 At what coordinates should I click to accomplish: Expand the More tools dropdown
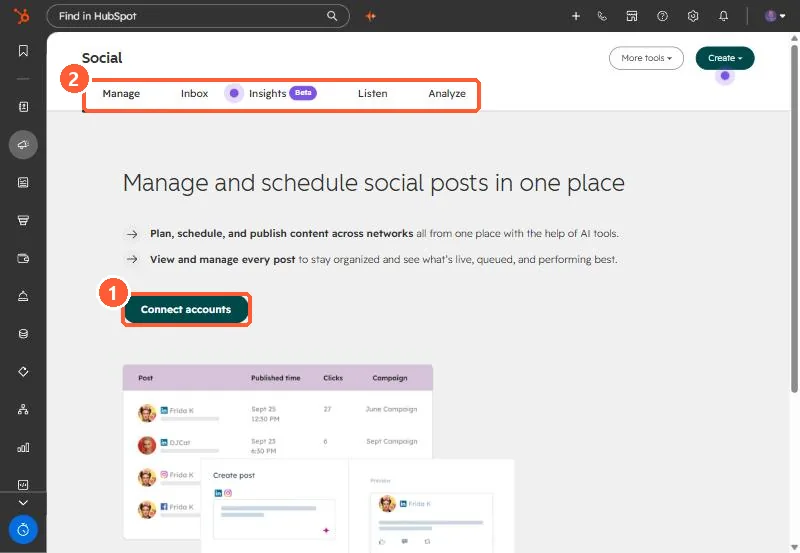click(646, 58)
